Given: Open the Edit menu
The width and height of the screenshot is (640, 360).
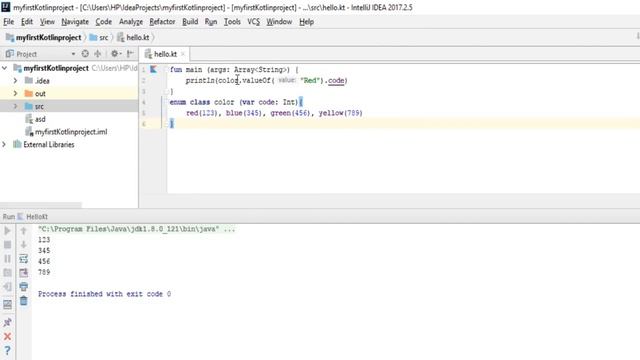Looking at the screenshot, I should [27, 22].
